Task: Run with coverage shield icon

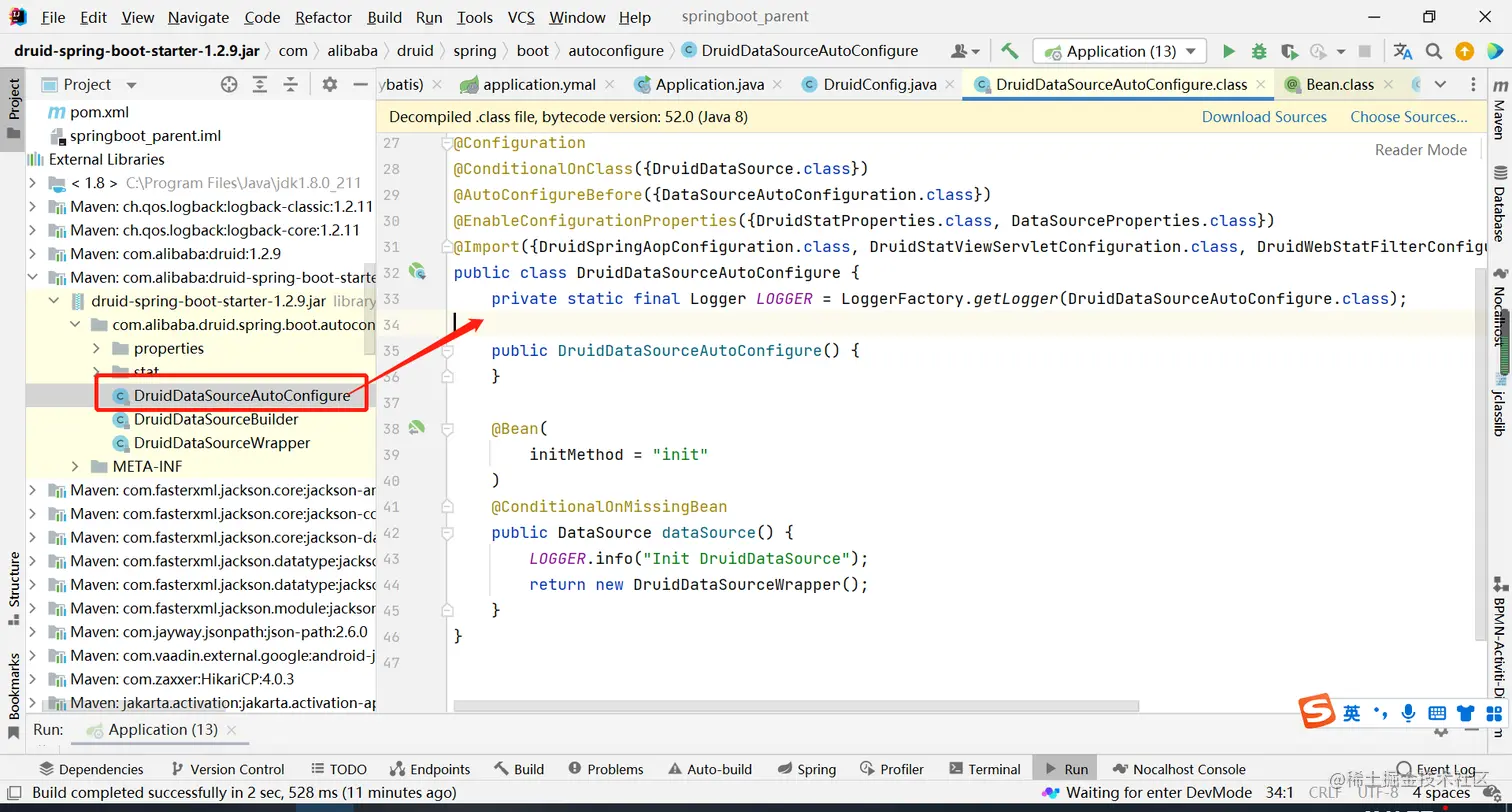Action: [1288, 51]
